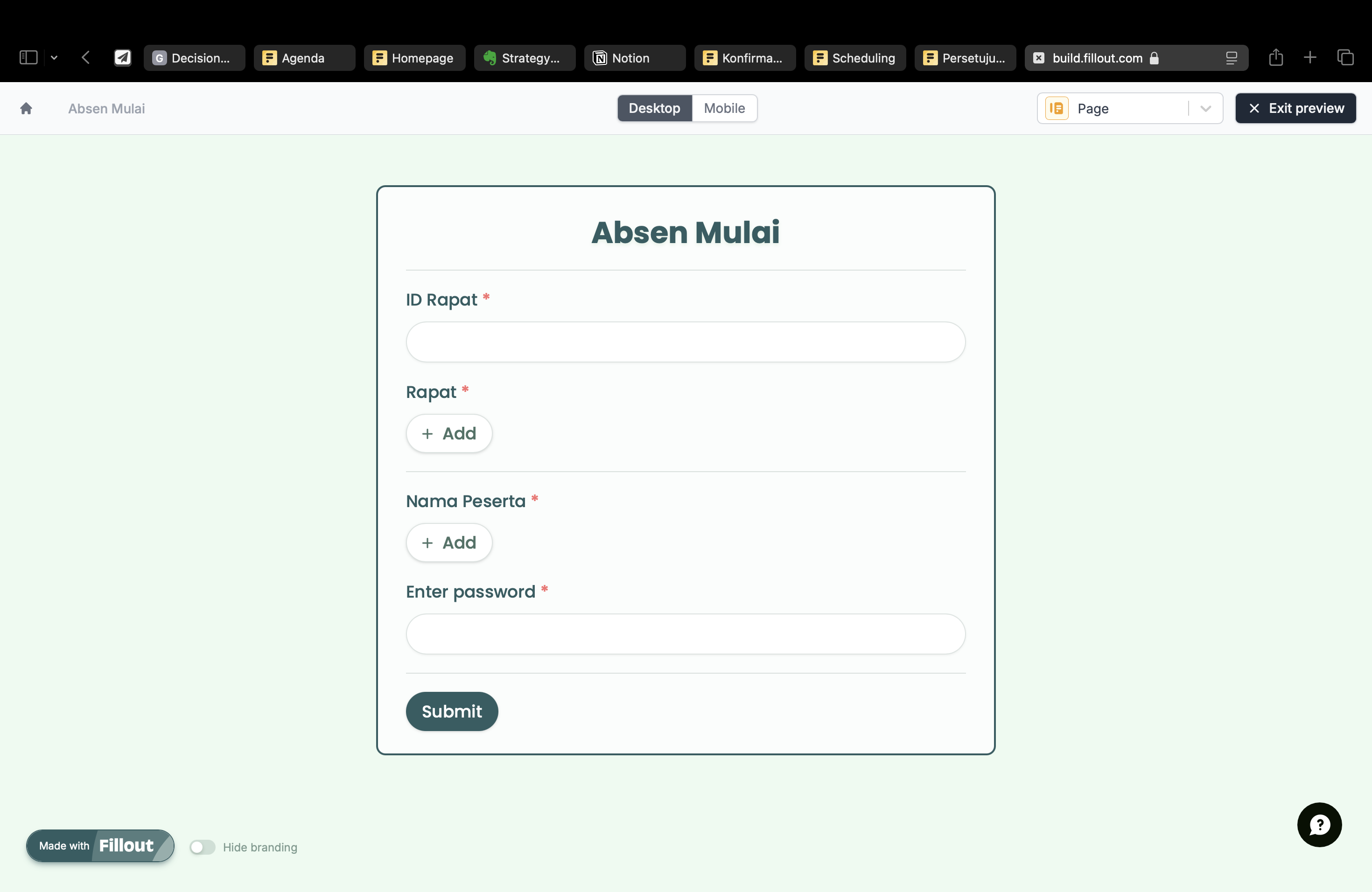This screenshot has height=892, width=1372.
Task: Click Add under Rapat
Action: [x=449, y=433]
